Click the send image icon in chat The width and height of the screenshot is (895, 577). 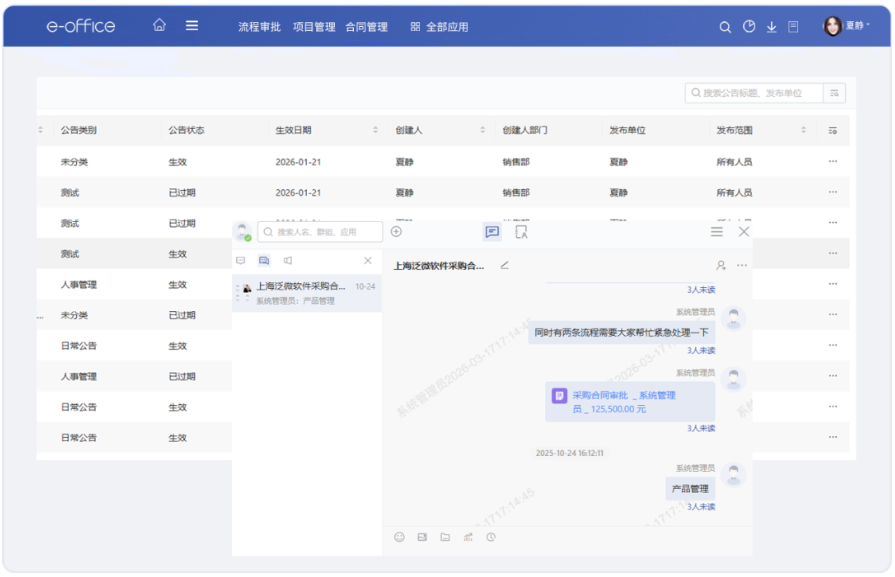[x=422, y=537]
